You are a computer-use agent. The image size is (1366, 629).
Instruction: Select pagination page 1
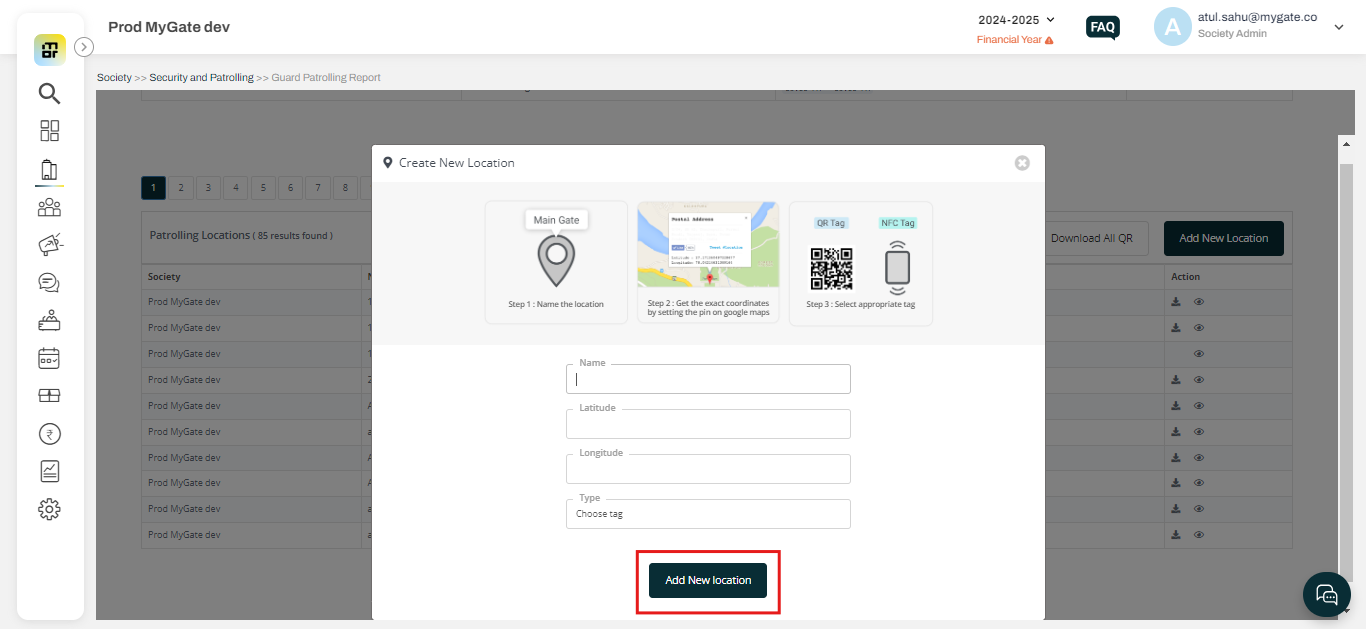click(154, 188)
